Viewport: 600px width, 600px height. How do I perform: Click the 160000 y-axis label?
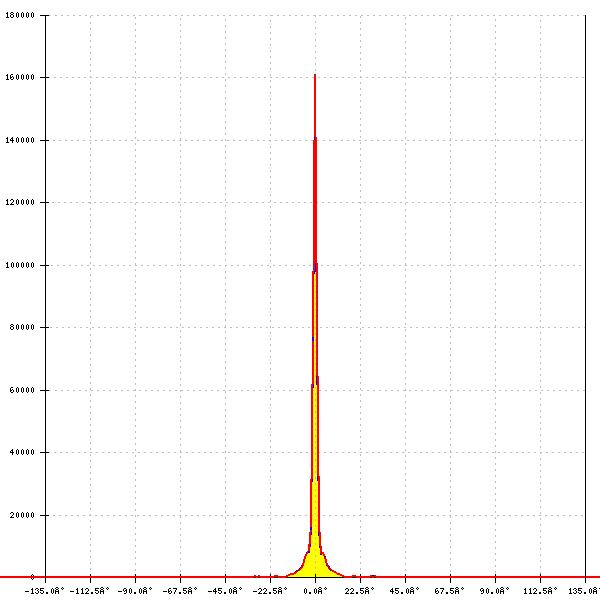20,77
